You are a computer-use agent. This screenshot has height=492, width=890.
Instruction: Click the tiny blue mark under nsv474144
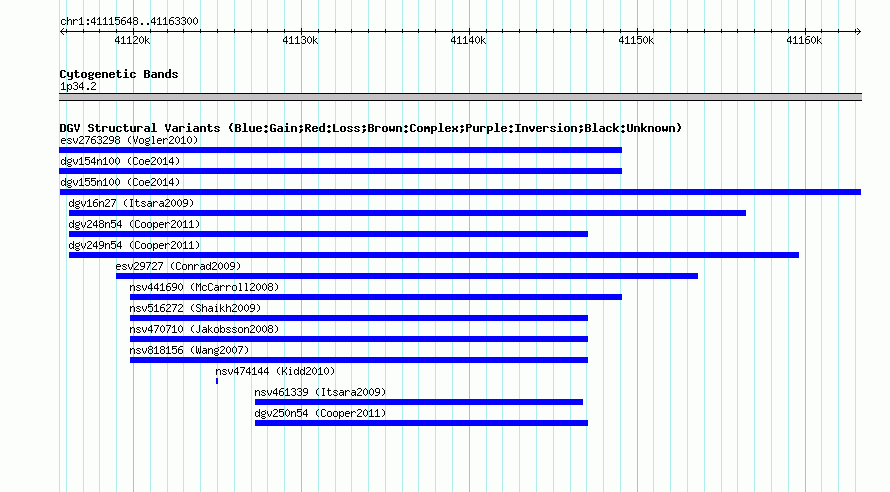point(217,381)
